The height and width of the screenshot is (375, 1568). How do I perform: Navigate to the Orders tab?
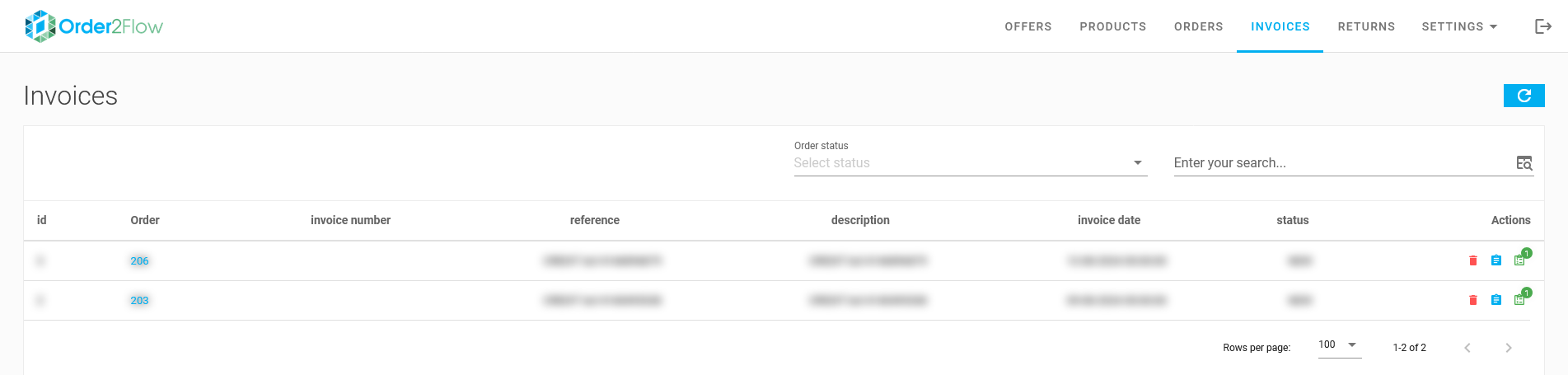1198,26
